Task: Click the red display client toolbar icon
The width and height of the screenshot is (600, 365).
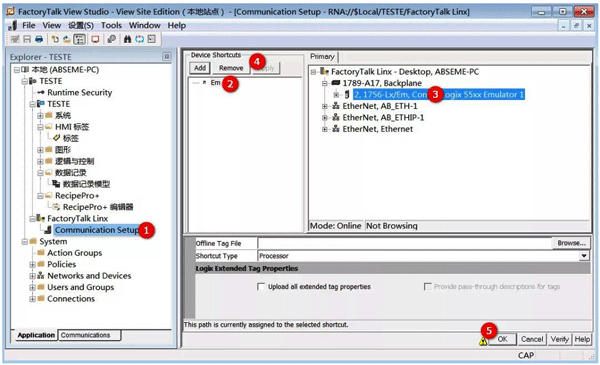Action: point(95,39)
